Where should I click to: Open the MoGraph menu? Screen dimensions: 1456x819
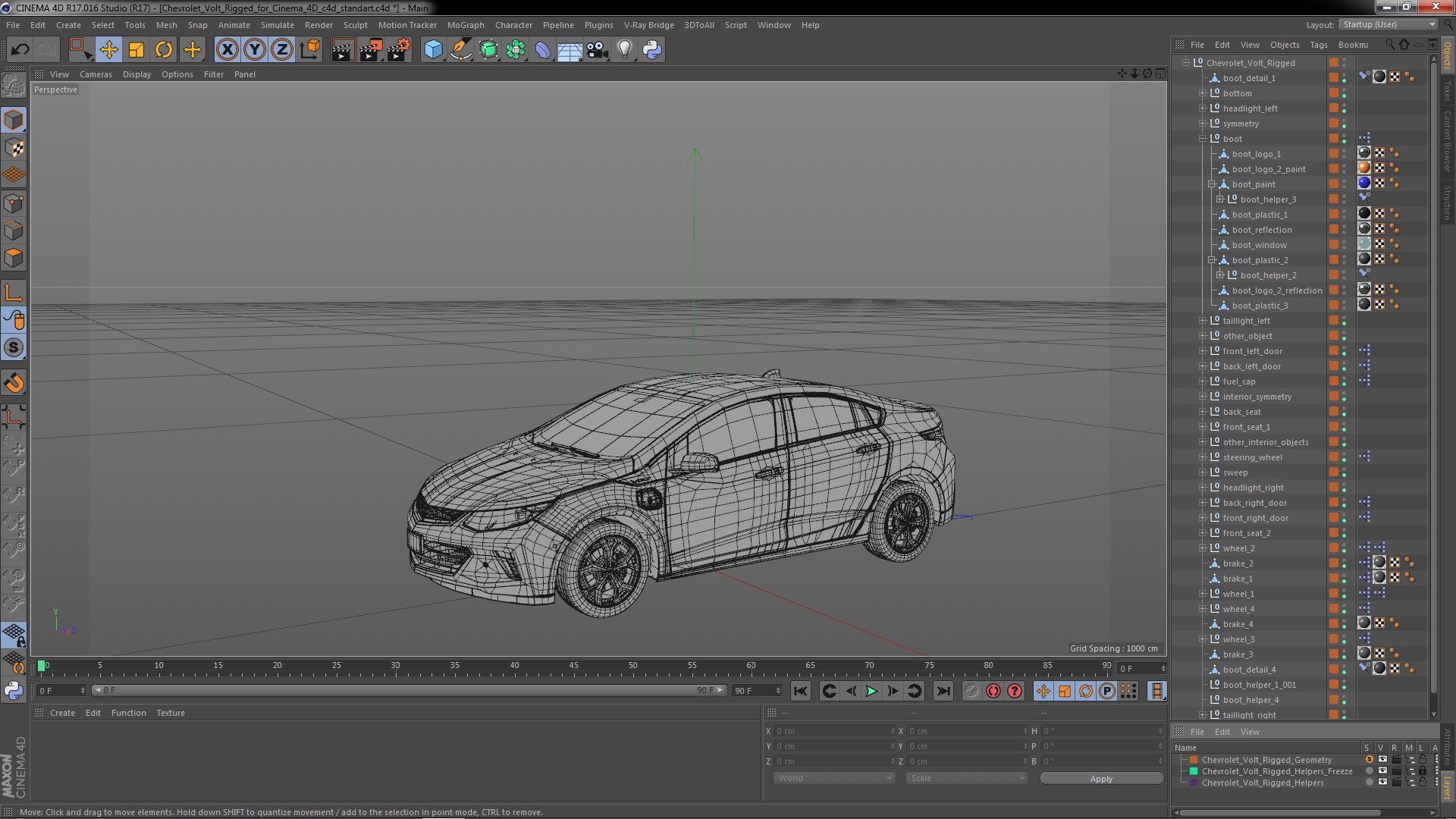[x=466, y=25]
